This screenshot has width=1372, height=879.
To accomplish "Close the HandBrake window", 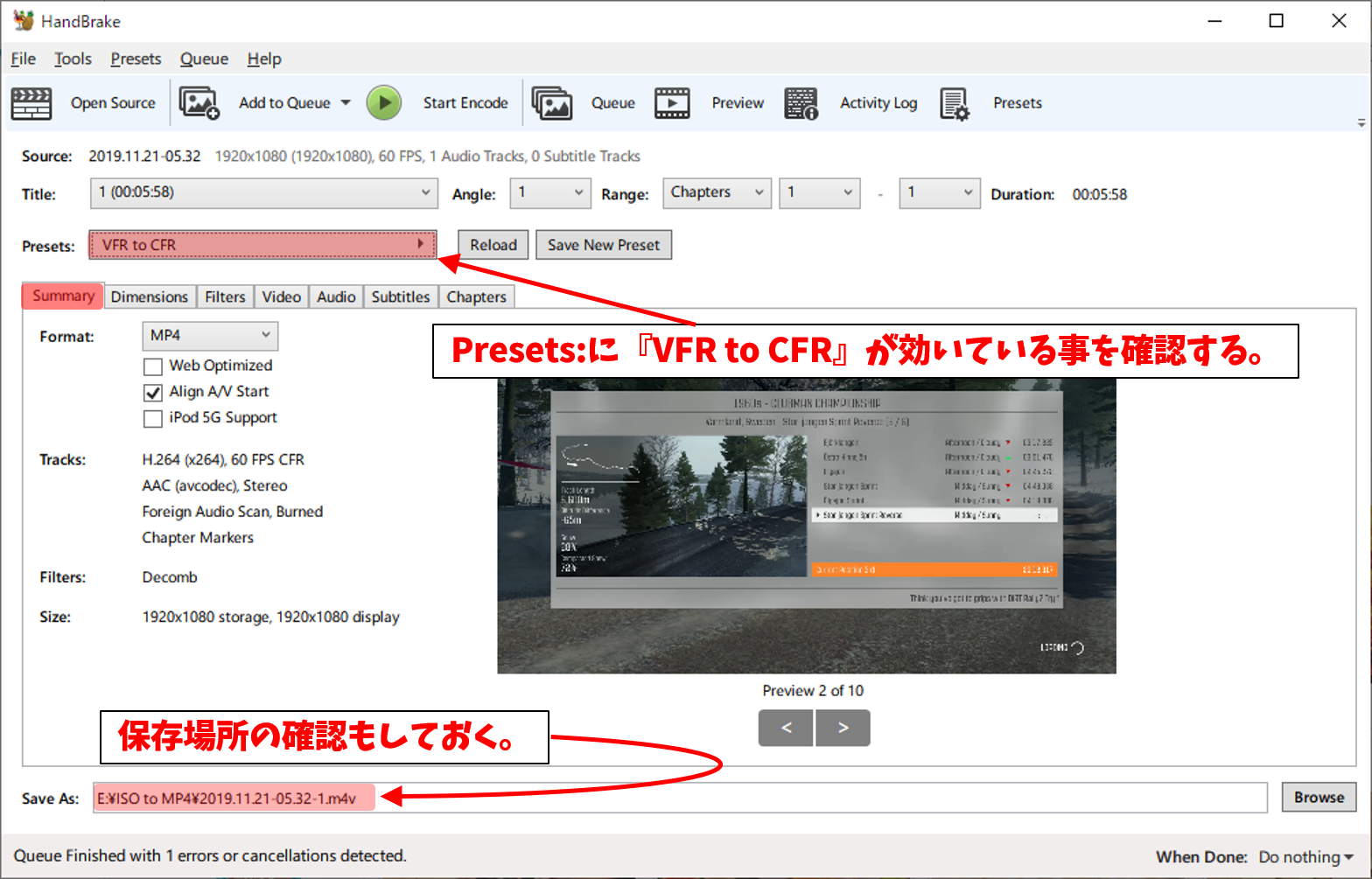I will click(1339, 21).
